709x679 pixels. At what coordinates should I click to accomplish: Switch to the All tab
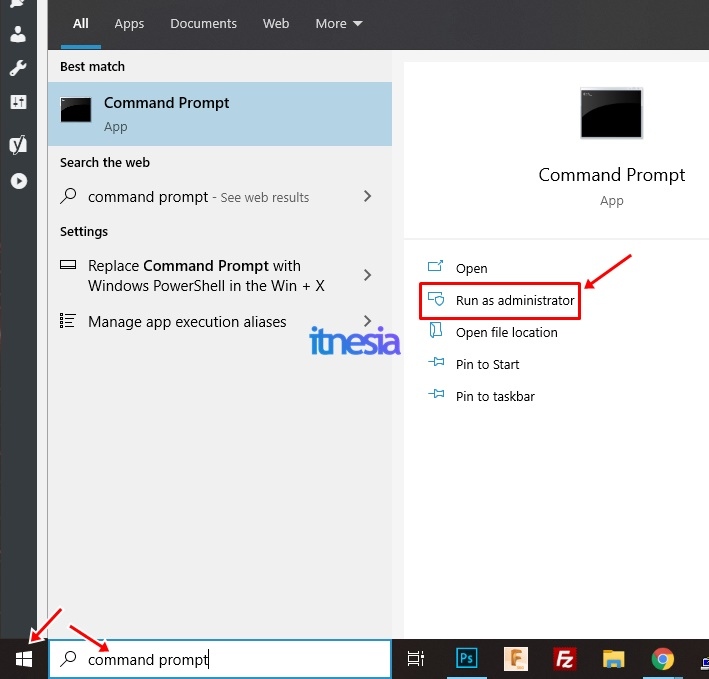click(80, 24)
